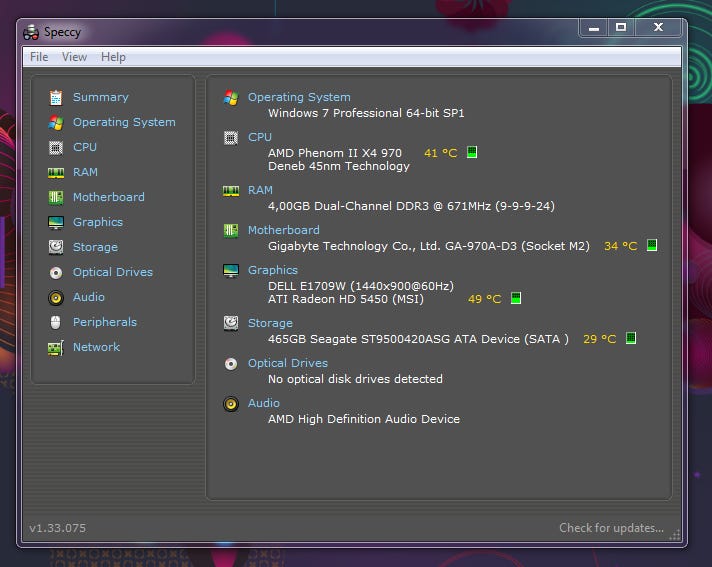Open the Operating System heading link
The image size is (712, 567).
pos(299,97)
